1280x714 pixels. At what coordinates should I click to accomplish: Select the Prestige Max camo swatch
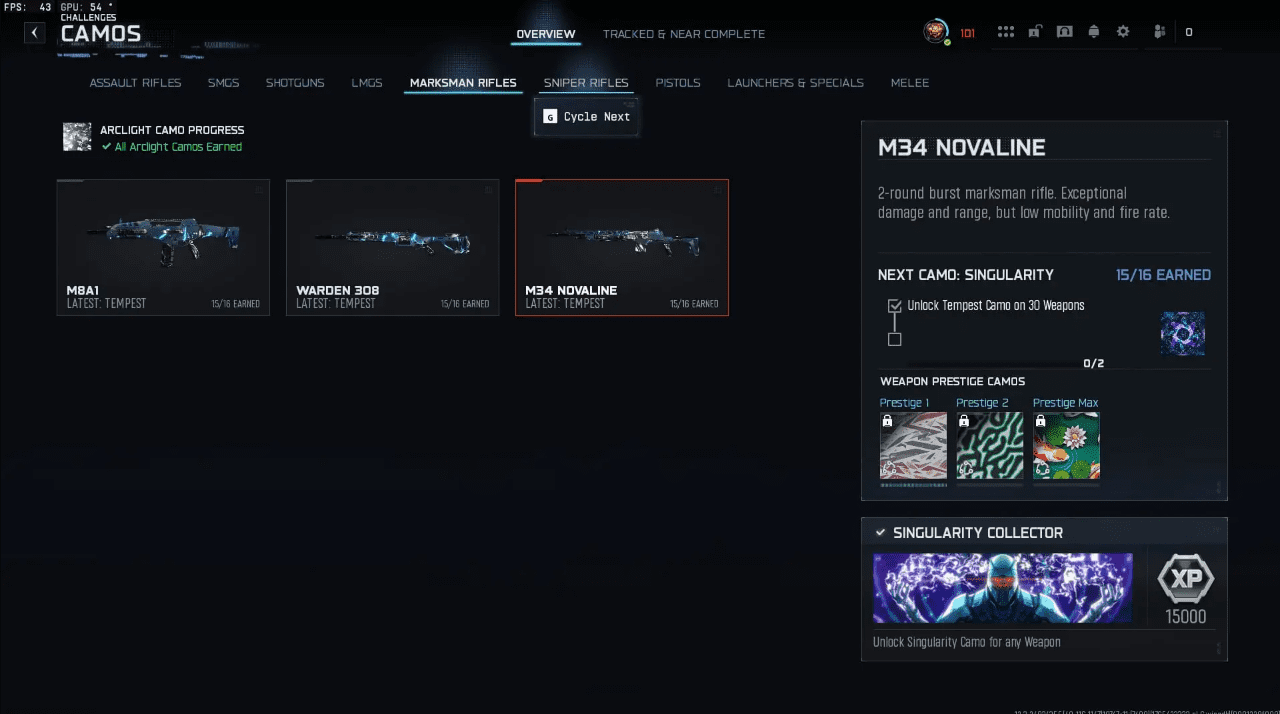[1066, 446]
